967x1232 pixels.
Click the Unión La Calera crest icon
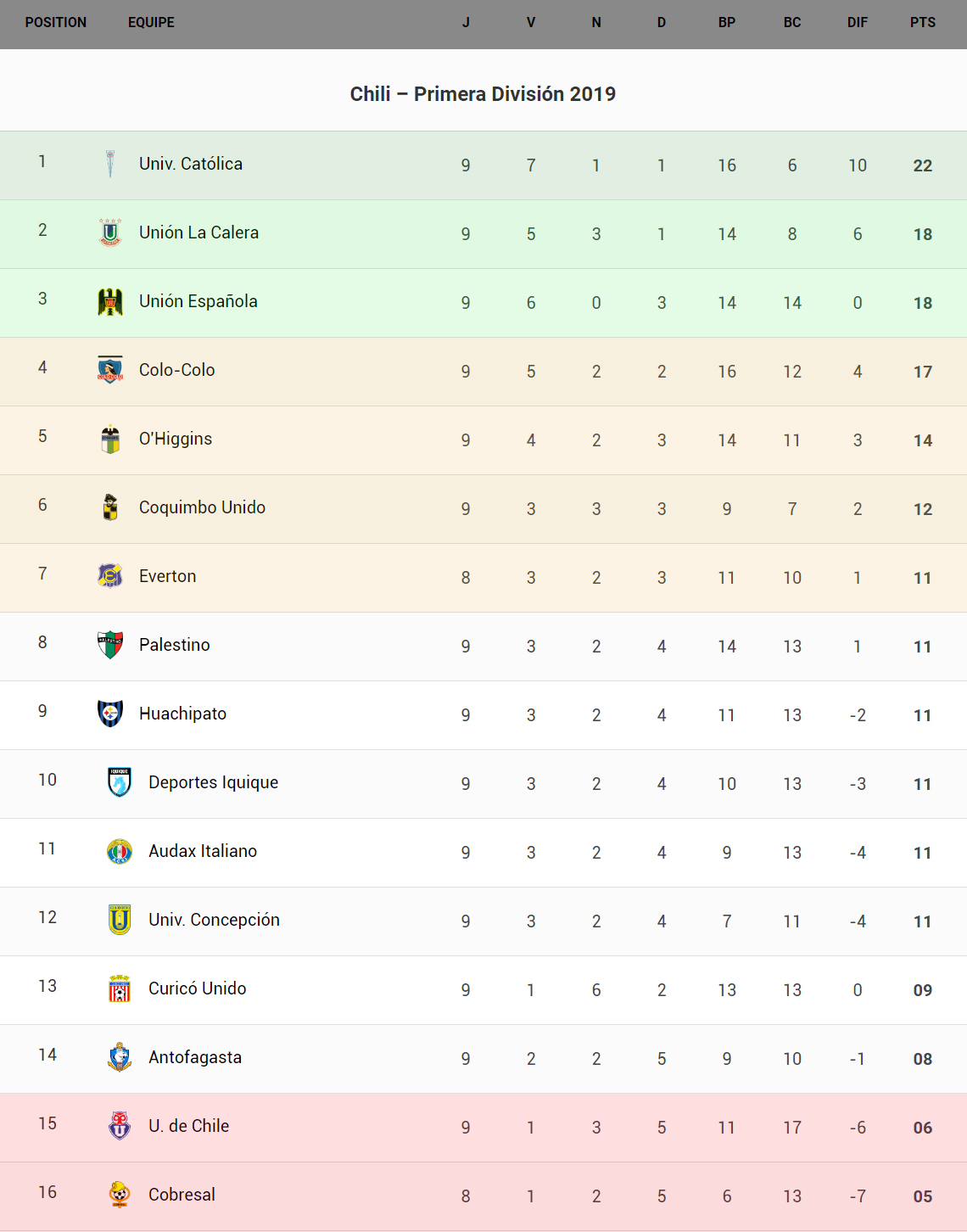pyautogui.click(x=110, y=232)
